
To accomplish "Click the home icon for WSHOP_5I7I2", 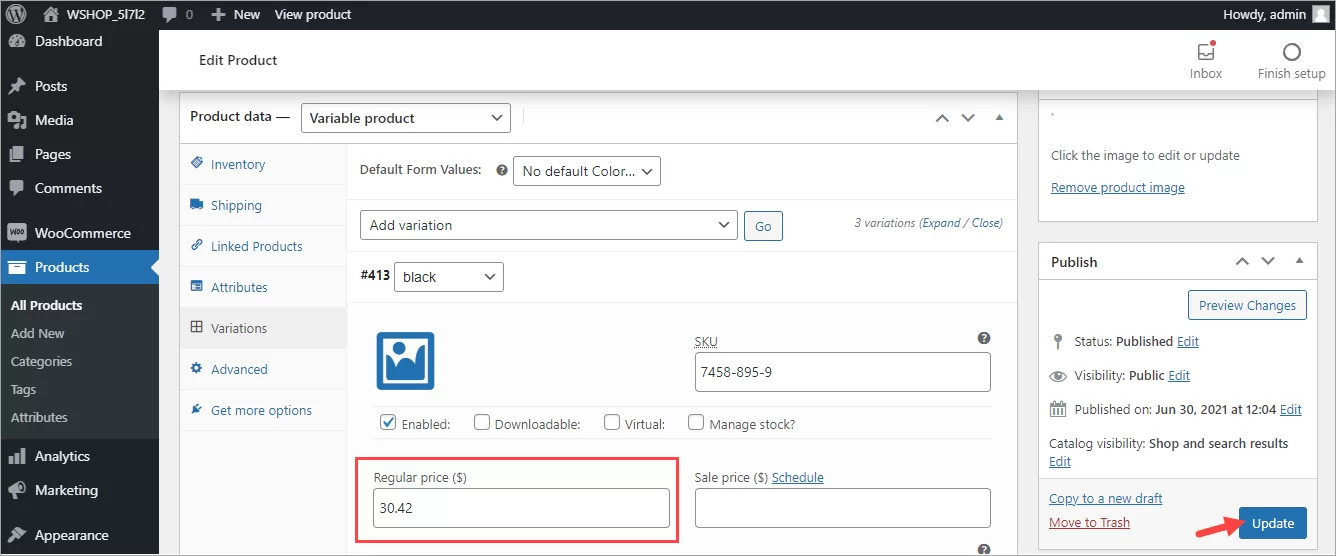I will (x=50, y=14).
